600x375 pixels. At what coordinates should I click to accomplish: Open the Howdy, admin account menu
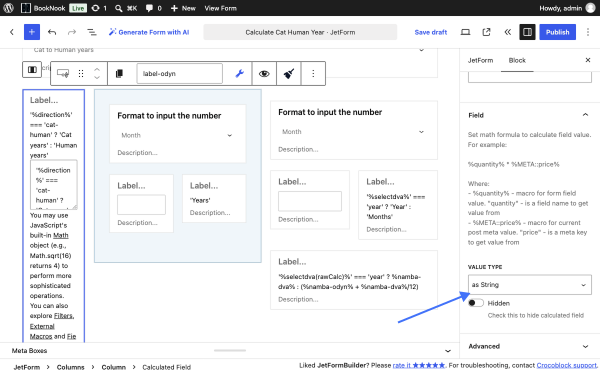(567, 8)
